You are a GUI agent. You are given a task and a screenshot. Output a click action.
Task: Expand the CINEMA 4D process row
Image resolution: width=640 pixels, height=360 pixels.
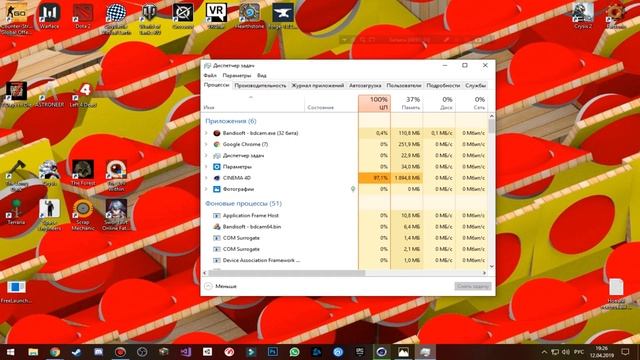coord(206,178)
